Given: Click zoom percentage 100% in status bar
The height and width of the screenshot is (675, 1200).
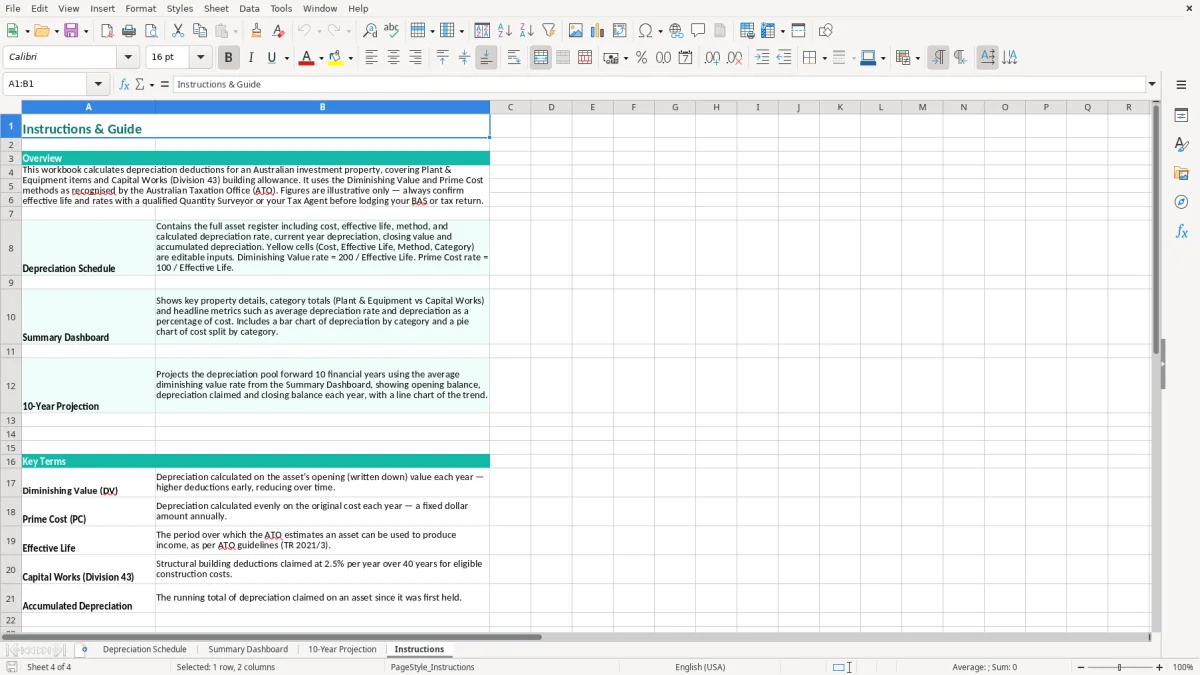Looking at the screenshot, I should [1183, 667].
